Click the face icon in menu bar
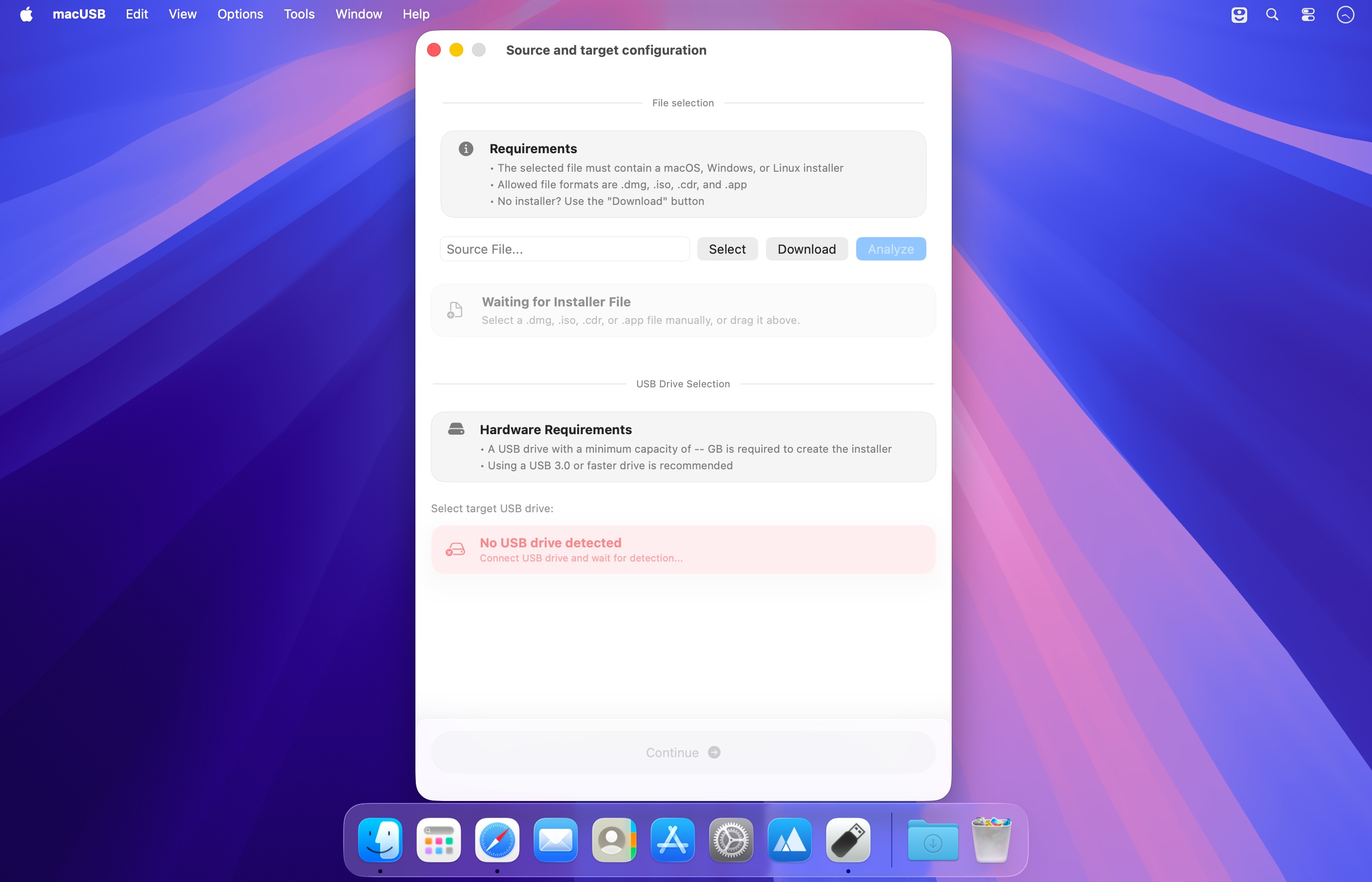 point(1238,14)
